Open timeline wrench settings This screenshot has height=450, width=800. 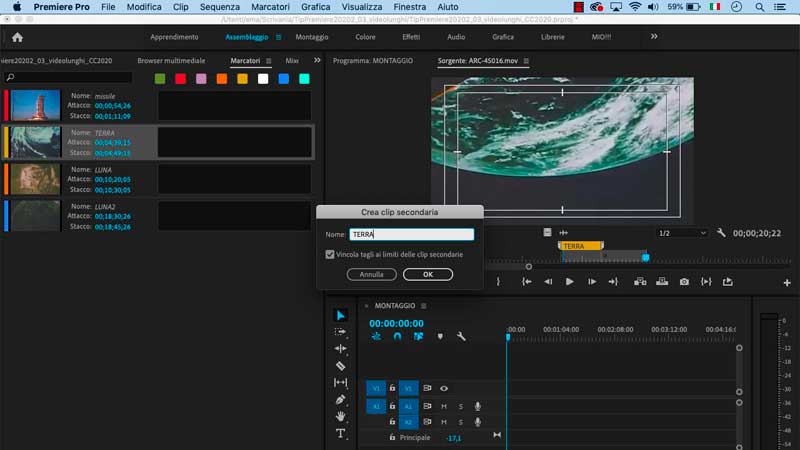(461, 336)
